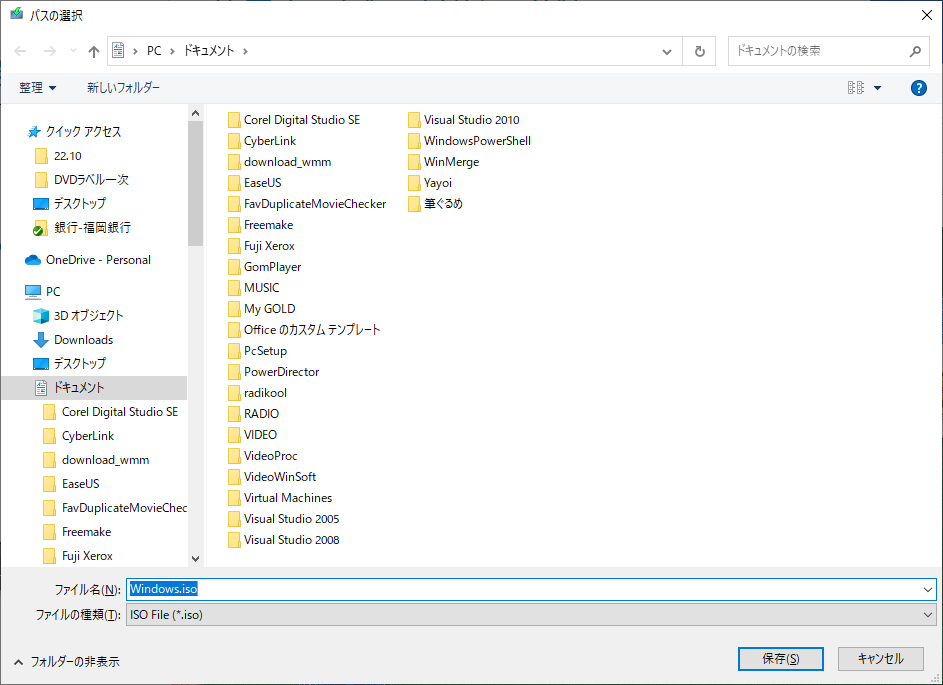
Task: Click PC in the address breadcrumb
Action: 154,51
